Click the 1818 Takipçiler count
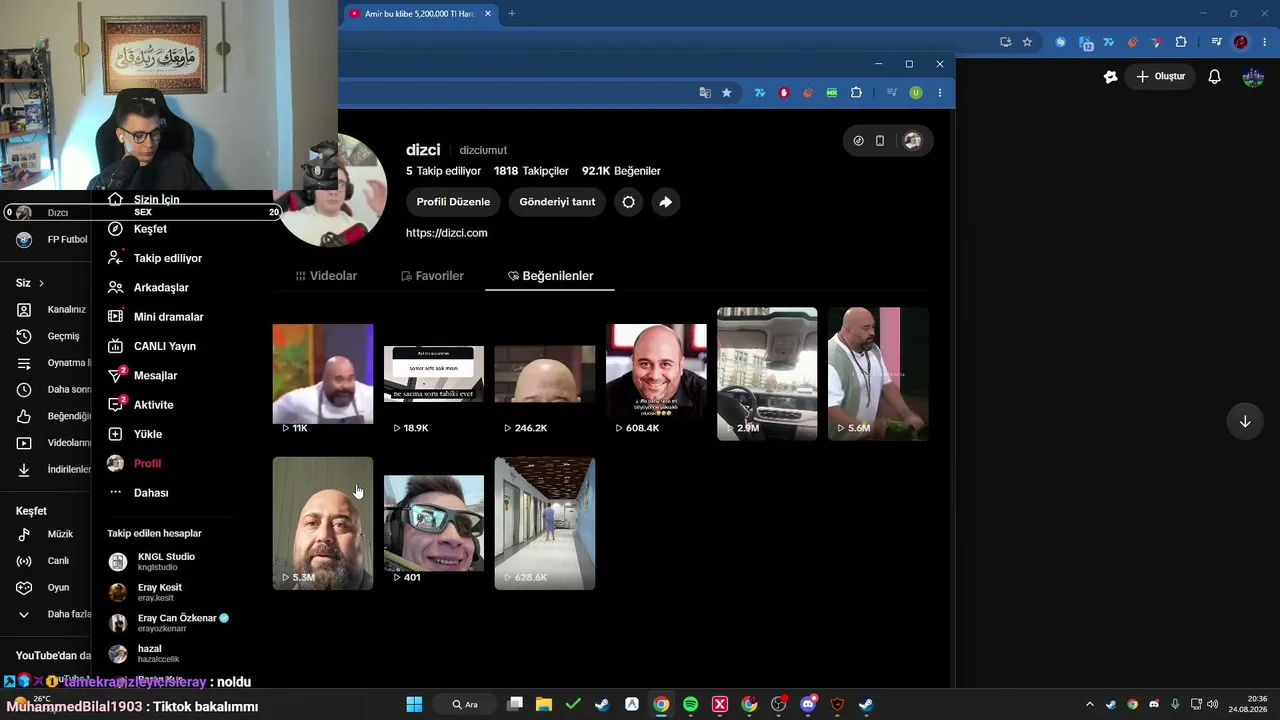The height and width of the screenshot is (720, 1280). [531, 171]
